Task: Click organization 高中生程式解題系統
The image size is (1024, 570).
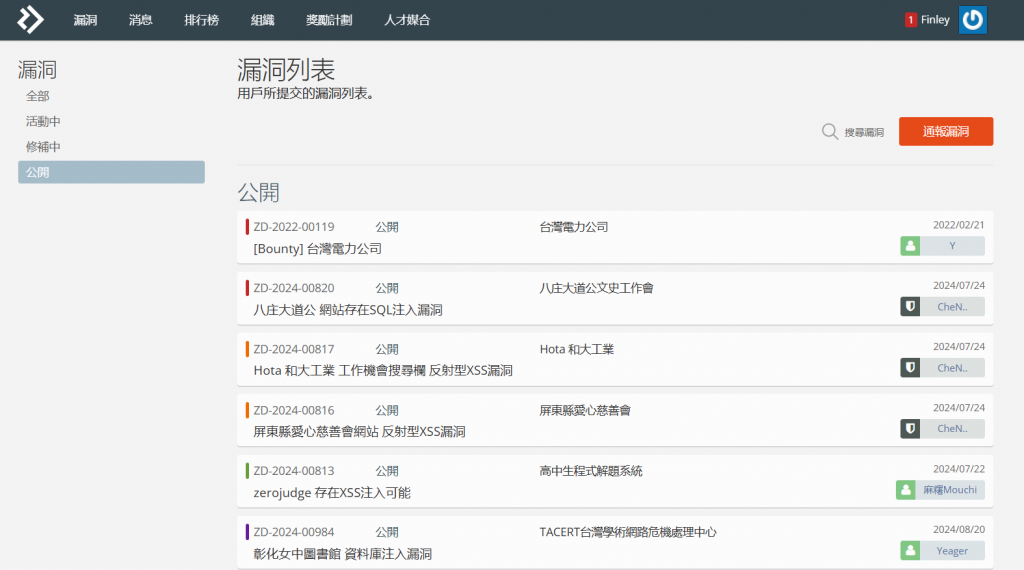Action: (x=591, y=471)
